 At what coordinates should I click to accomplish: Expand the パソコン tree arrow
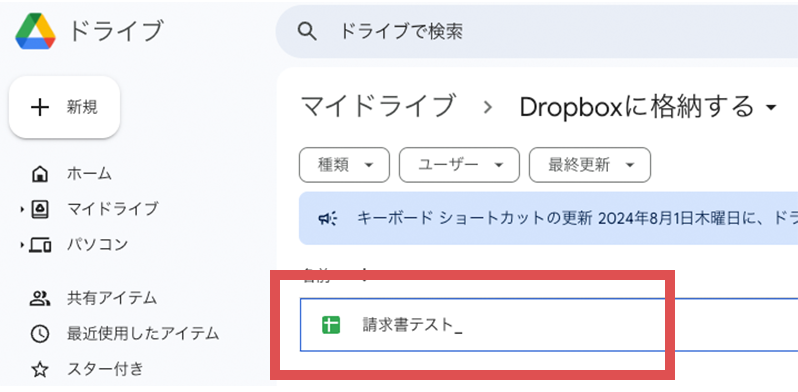click(x=22, y=245)
